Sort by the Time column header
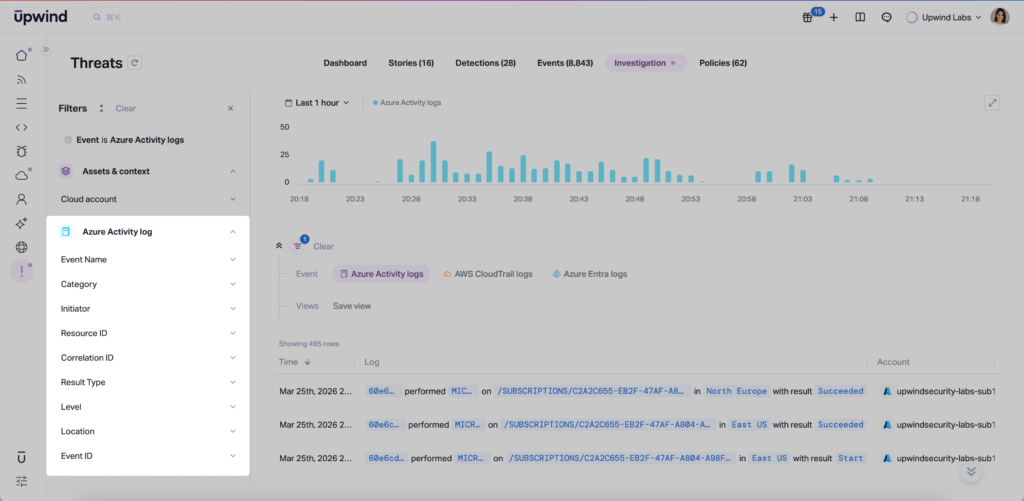 tap(295, 362)
